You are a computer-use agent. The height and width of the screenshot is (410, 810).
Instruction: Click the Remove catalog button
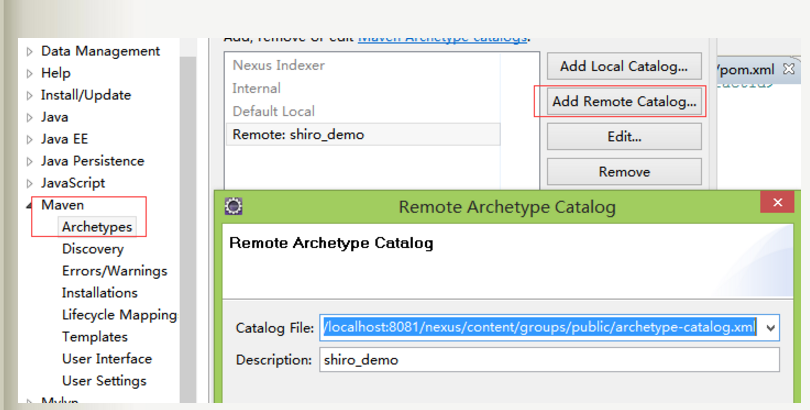[624, 171]
